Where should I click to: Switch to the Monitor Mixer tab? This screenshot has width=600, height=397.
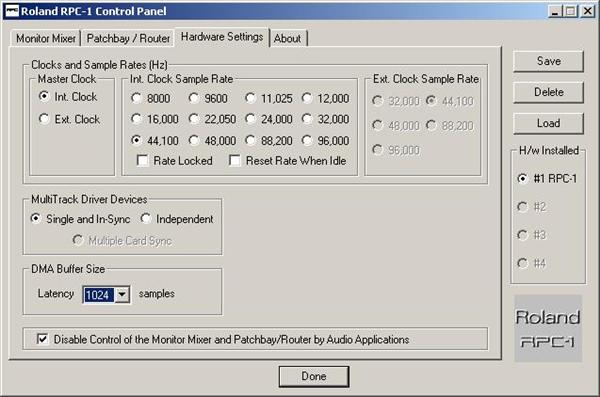tap(46, 38)
